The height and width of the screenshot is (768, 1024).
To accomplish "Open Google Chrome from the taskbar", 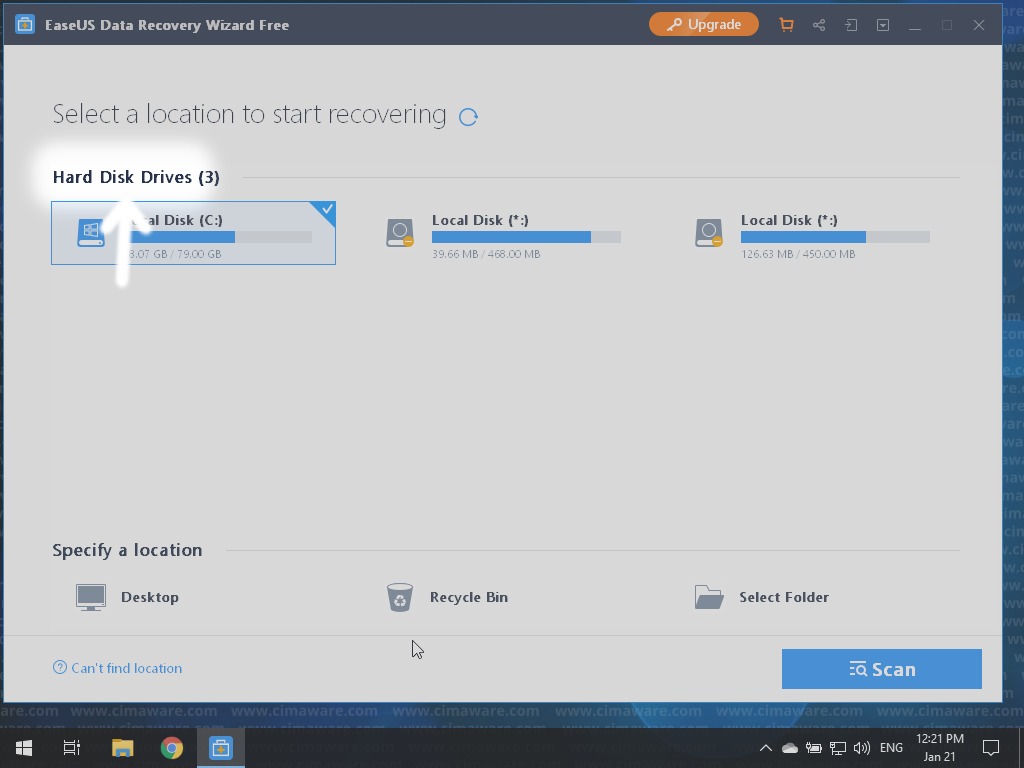I will pos(172,748).
